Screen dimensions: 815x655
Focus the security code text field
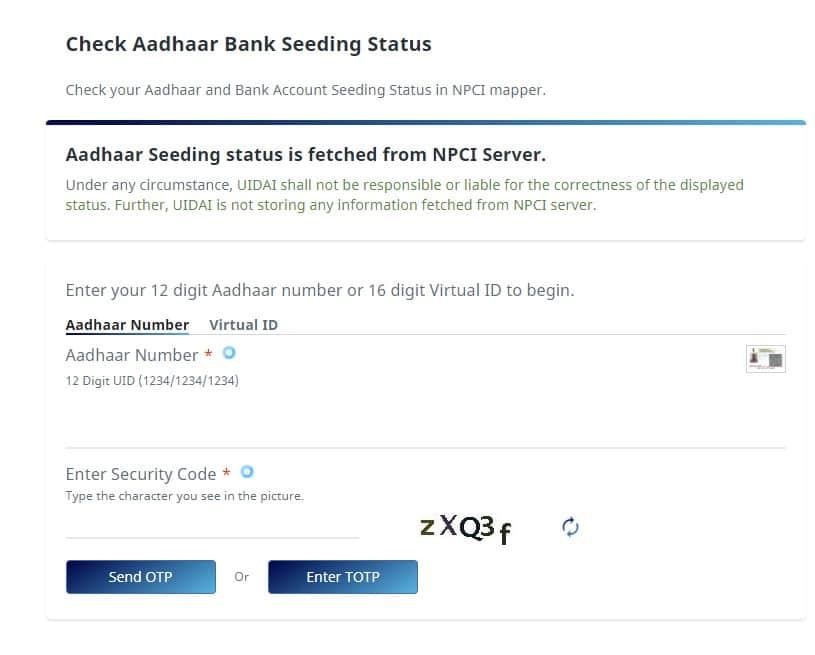213,524
